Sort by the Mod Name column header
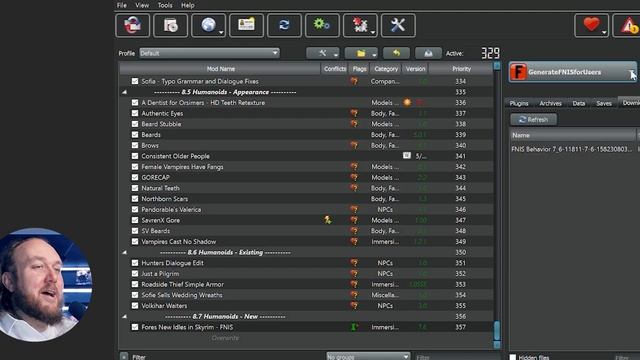Screen dimensions: 640x360 pos(220,69)
